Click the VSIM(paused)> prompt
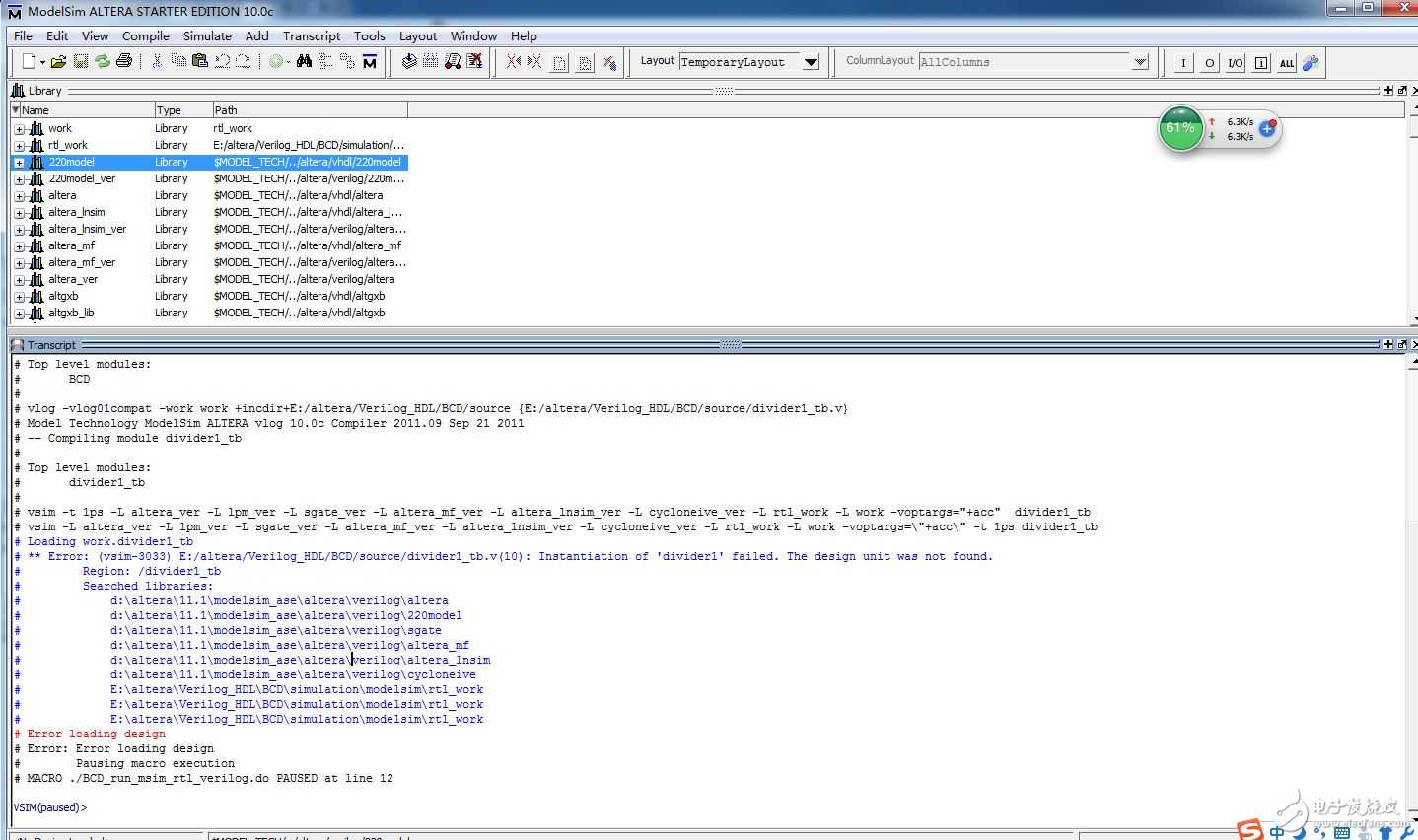Image resolution: width=1418 pixels, height=840 pixels. [49, 807]
